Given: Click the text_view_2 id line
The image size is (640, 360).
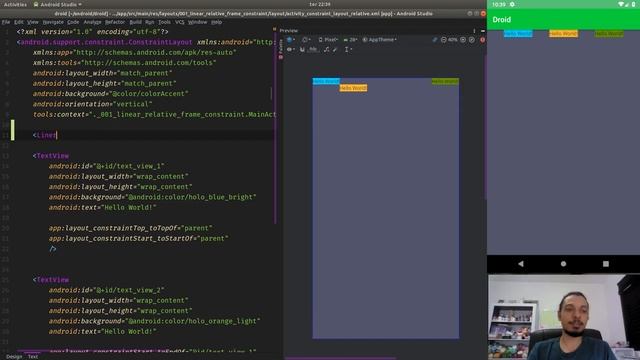Looking at the screenshot, I should (x=107, y=290).
